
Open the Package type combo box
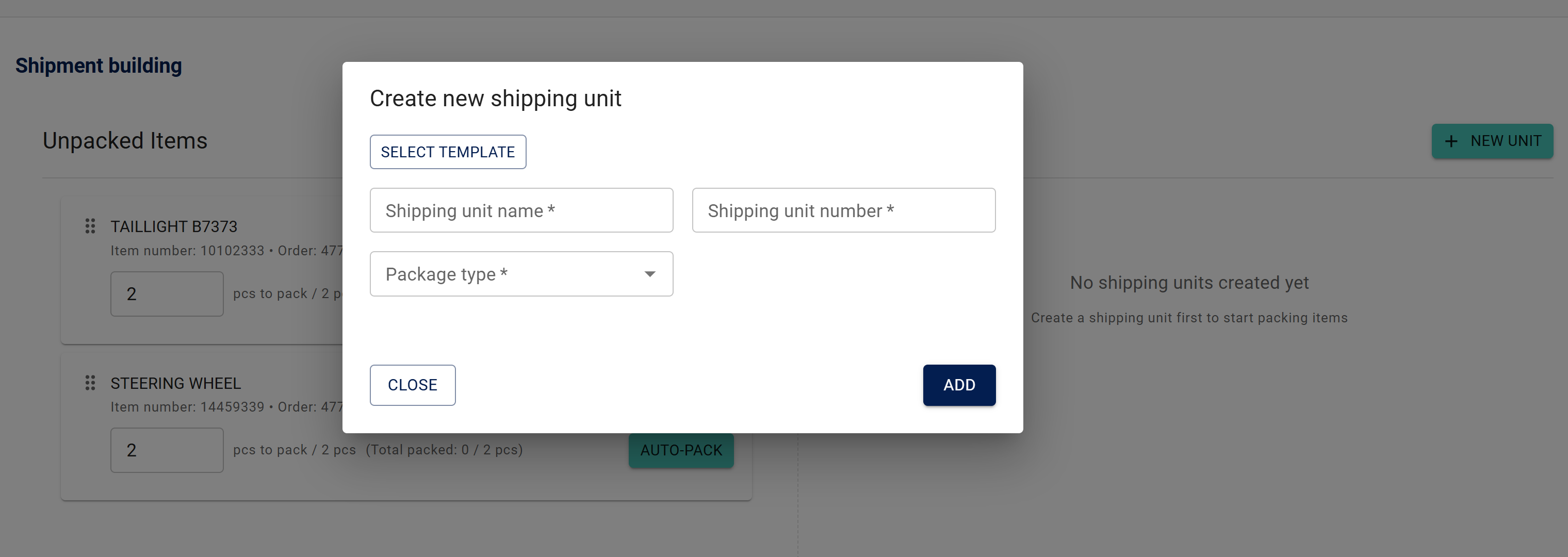(x=511, y=274)
